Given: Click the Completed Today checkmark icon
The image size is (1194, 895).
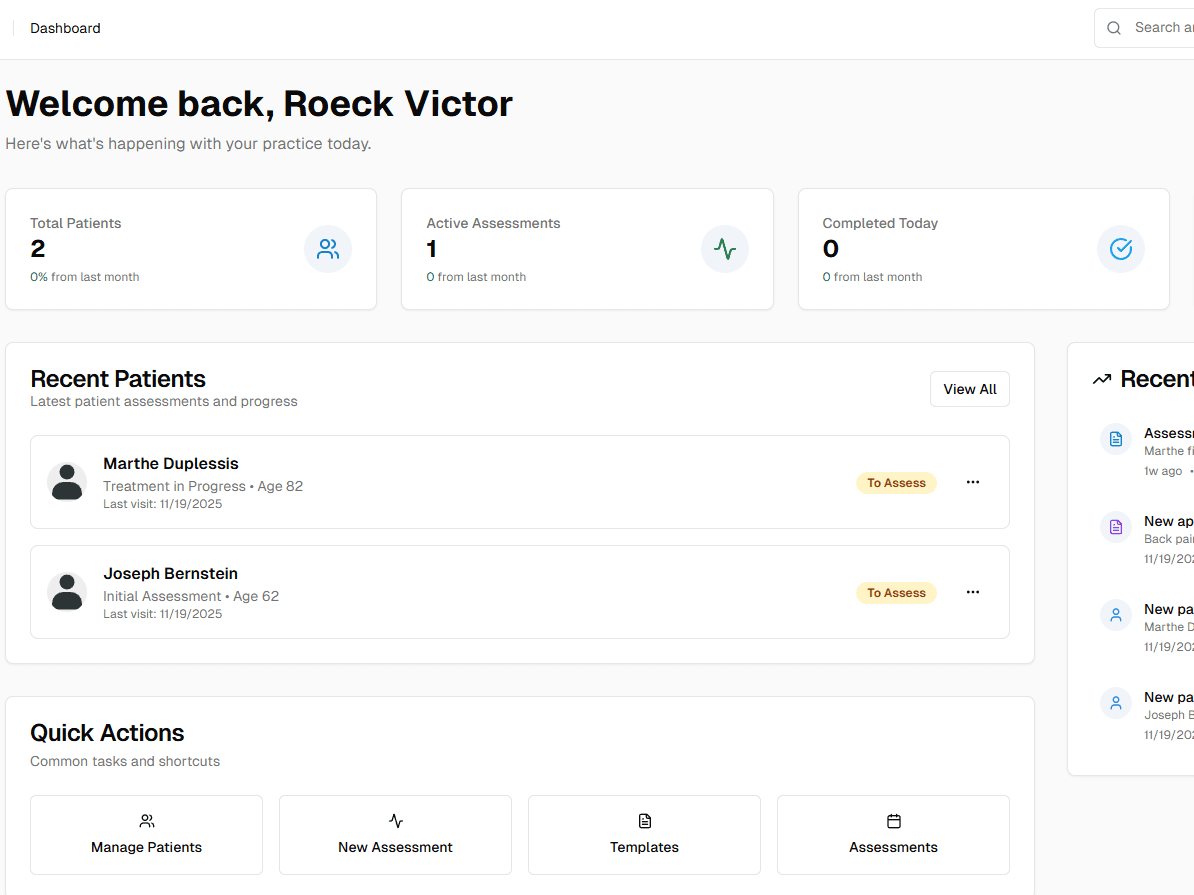Looking at the screenshot, I should click(1121, 249).
